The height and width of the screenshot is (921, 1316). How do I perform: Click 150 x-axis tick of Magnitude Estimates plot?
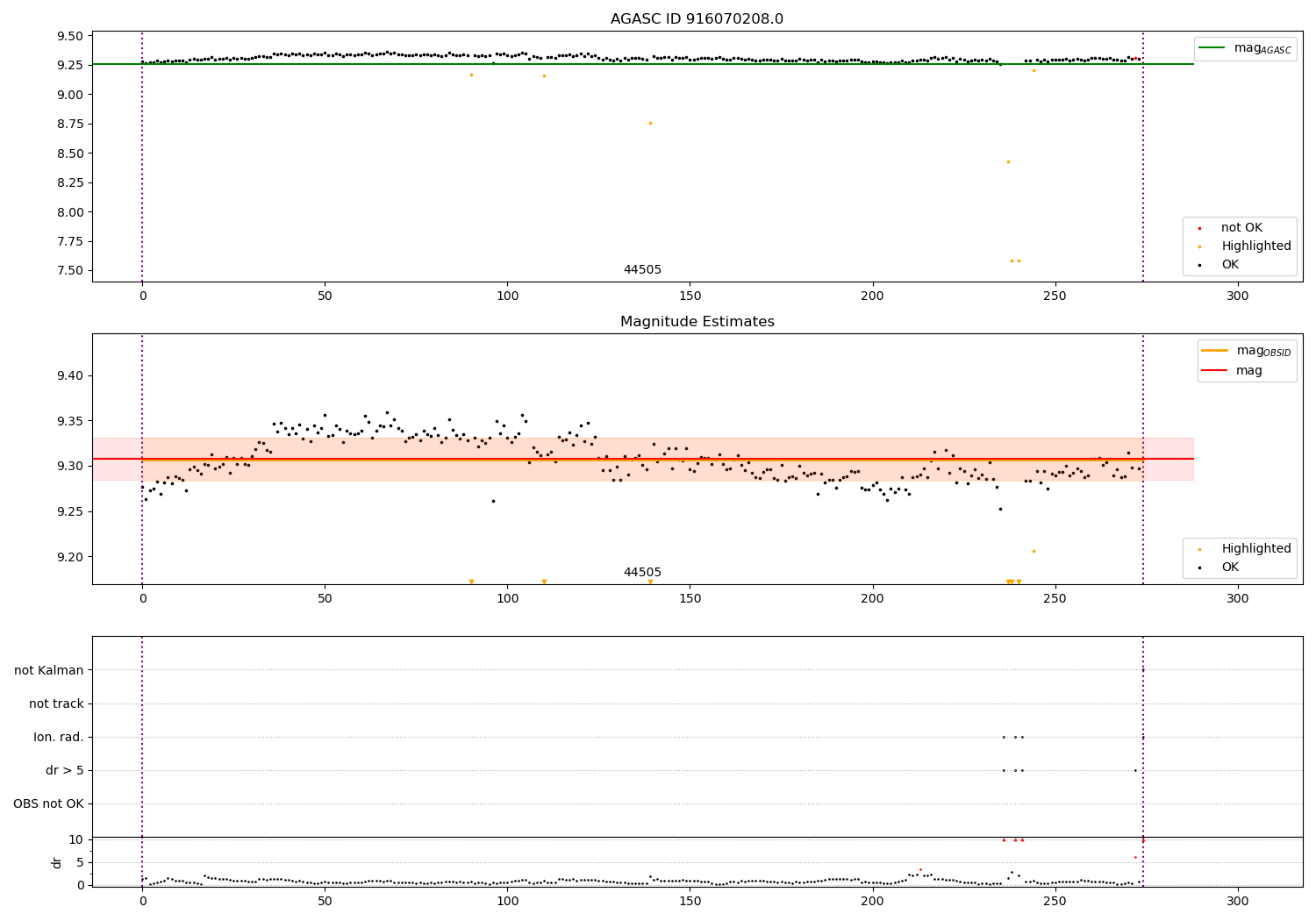coord(690,599)
